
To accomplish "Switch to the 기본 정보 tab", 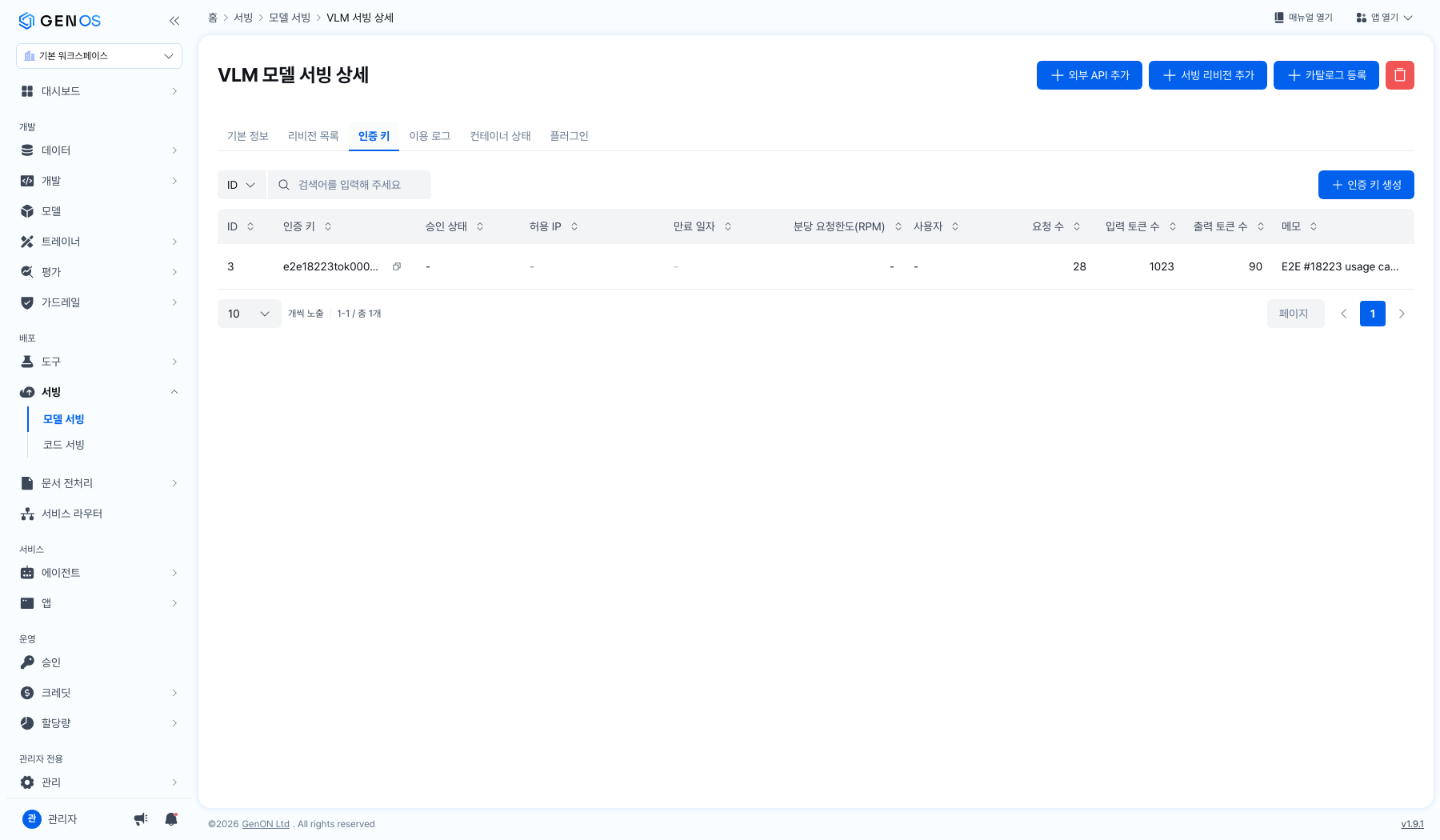I will pos(248,136).
